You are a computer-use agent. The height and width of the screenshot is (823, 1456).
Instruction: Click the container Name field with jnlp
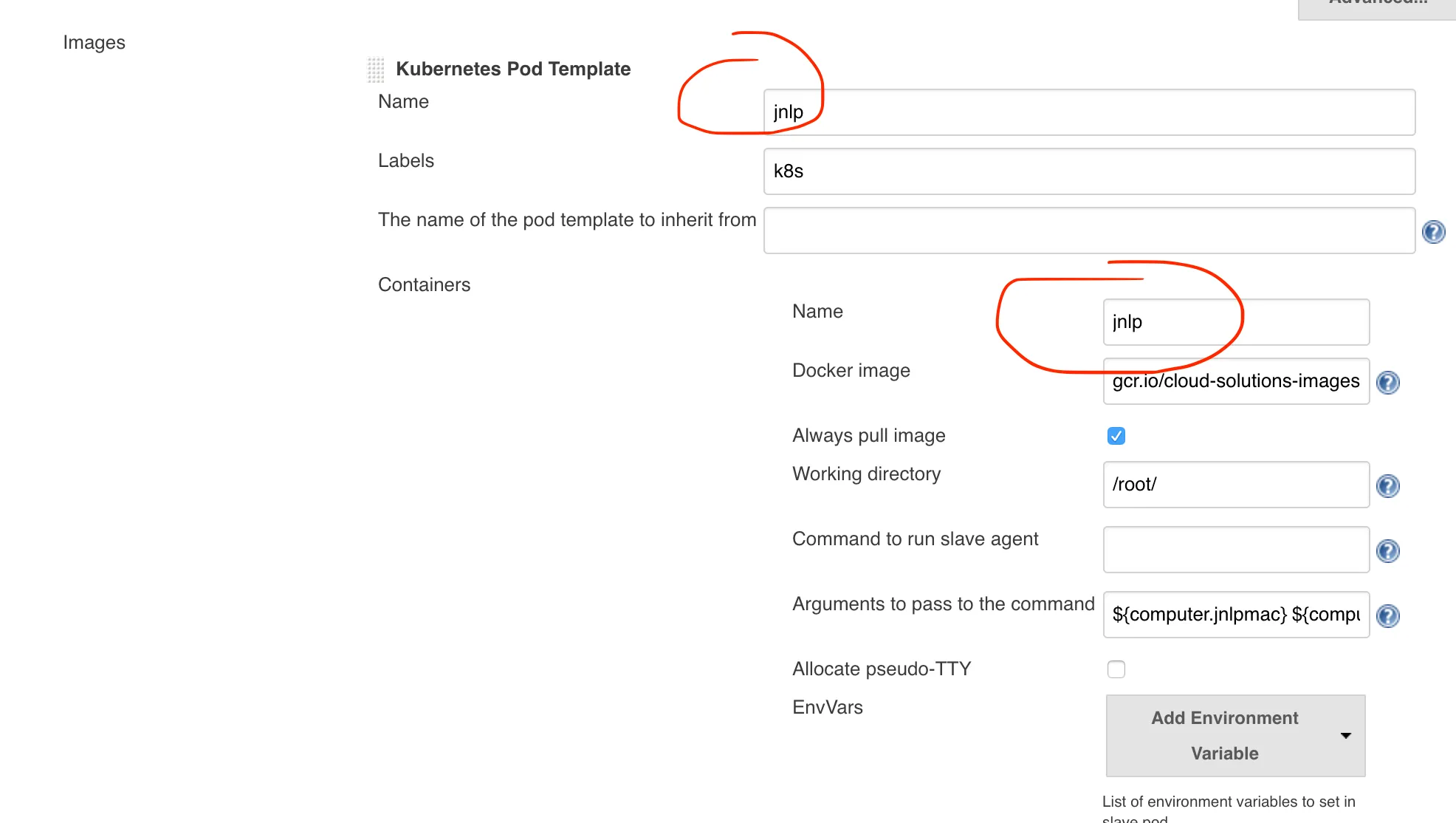pos(1235,322)
